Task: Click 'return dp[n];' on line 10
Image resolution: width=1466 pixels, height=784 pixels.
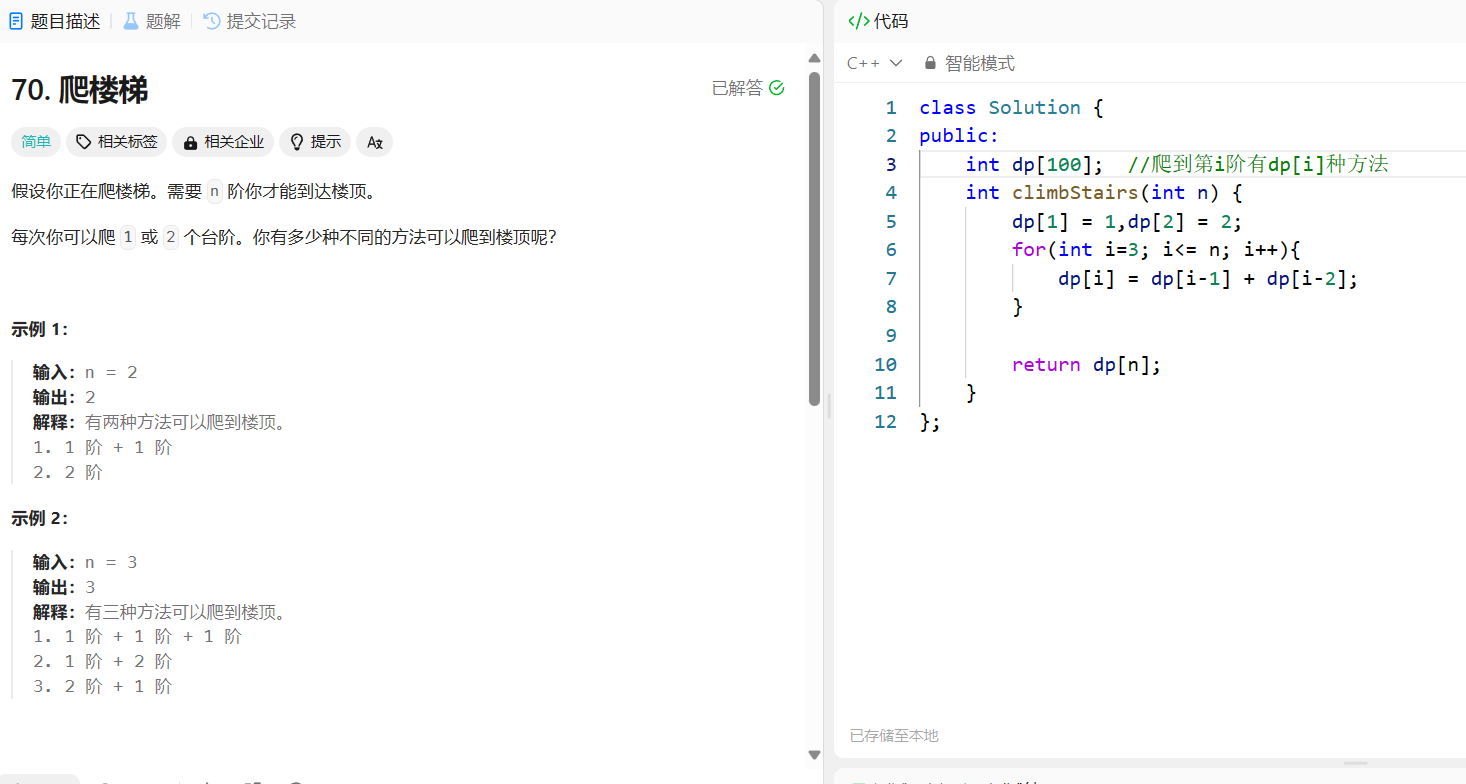Action: [1086, 365]
